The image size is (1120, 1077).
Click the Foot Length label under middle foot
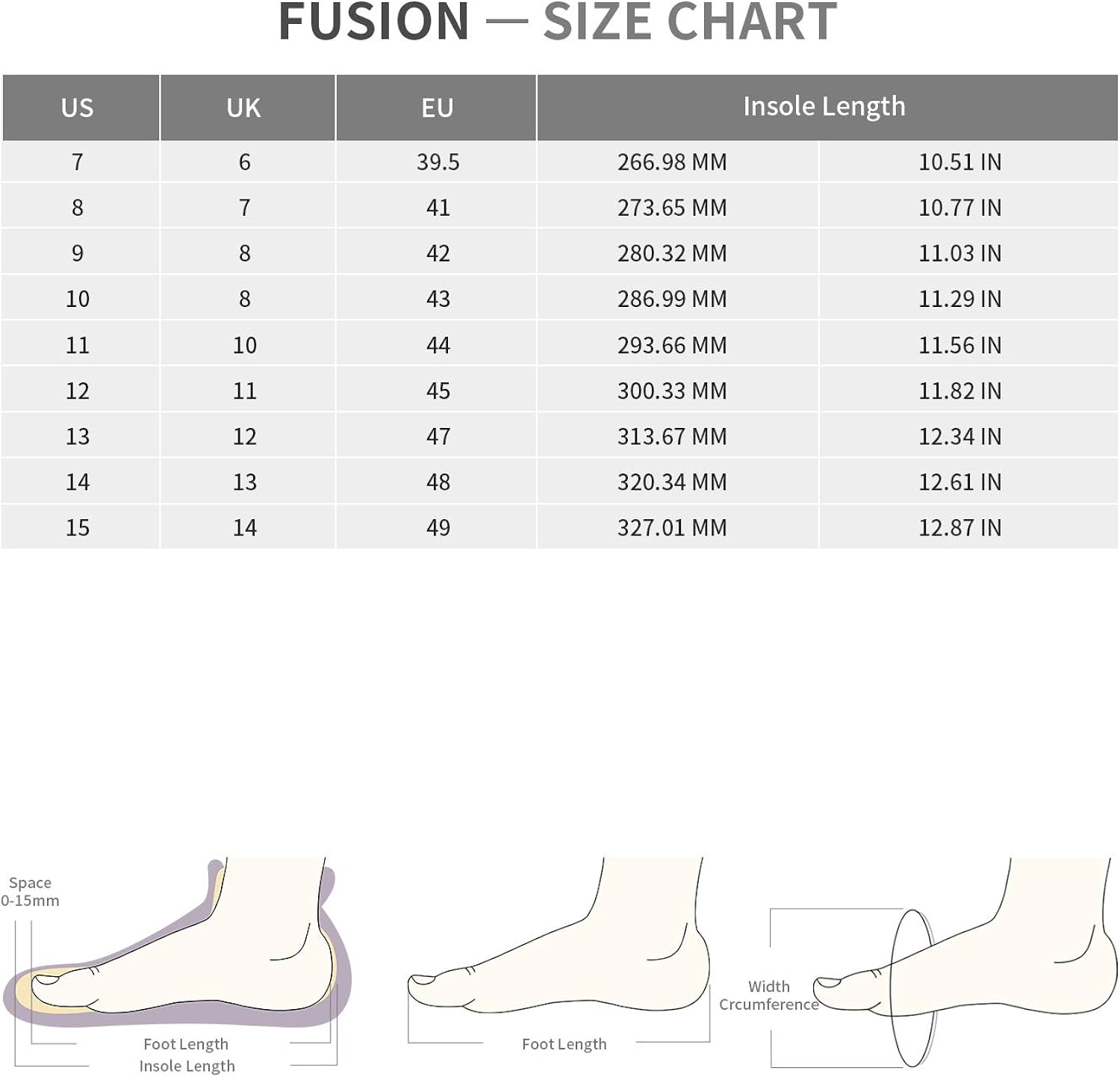[x=564, y=1044]
